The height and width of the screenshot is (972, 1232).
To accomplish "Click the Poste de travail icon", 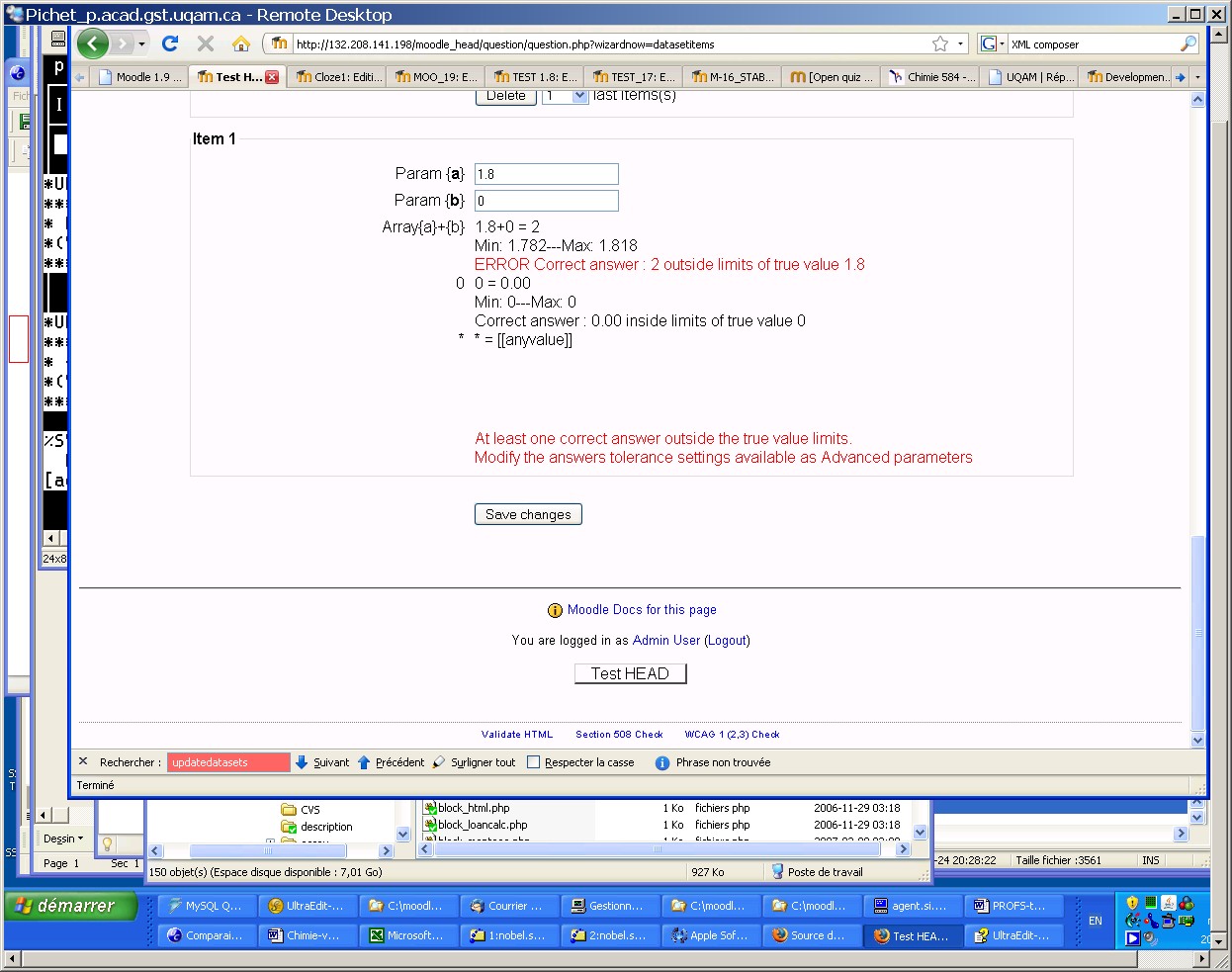I will coord(777,872).
